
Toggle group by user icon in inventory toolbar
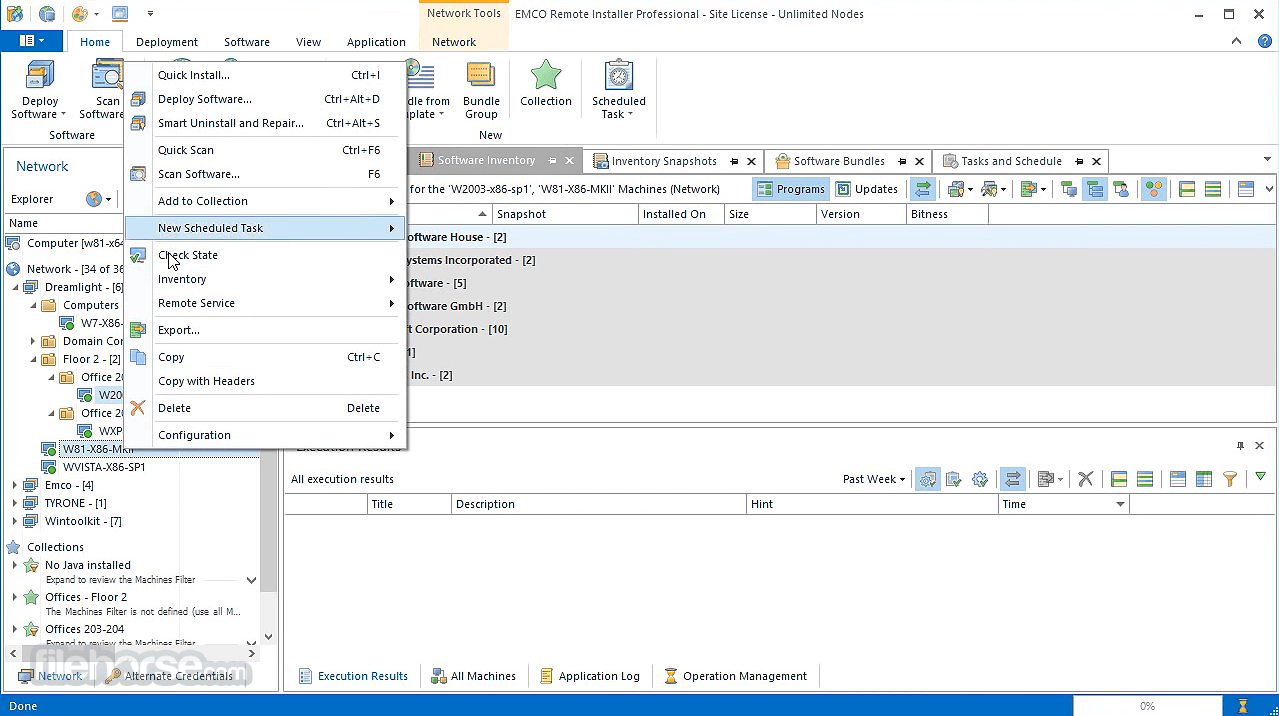[x=1120, y=189]
